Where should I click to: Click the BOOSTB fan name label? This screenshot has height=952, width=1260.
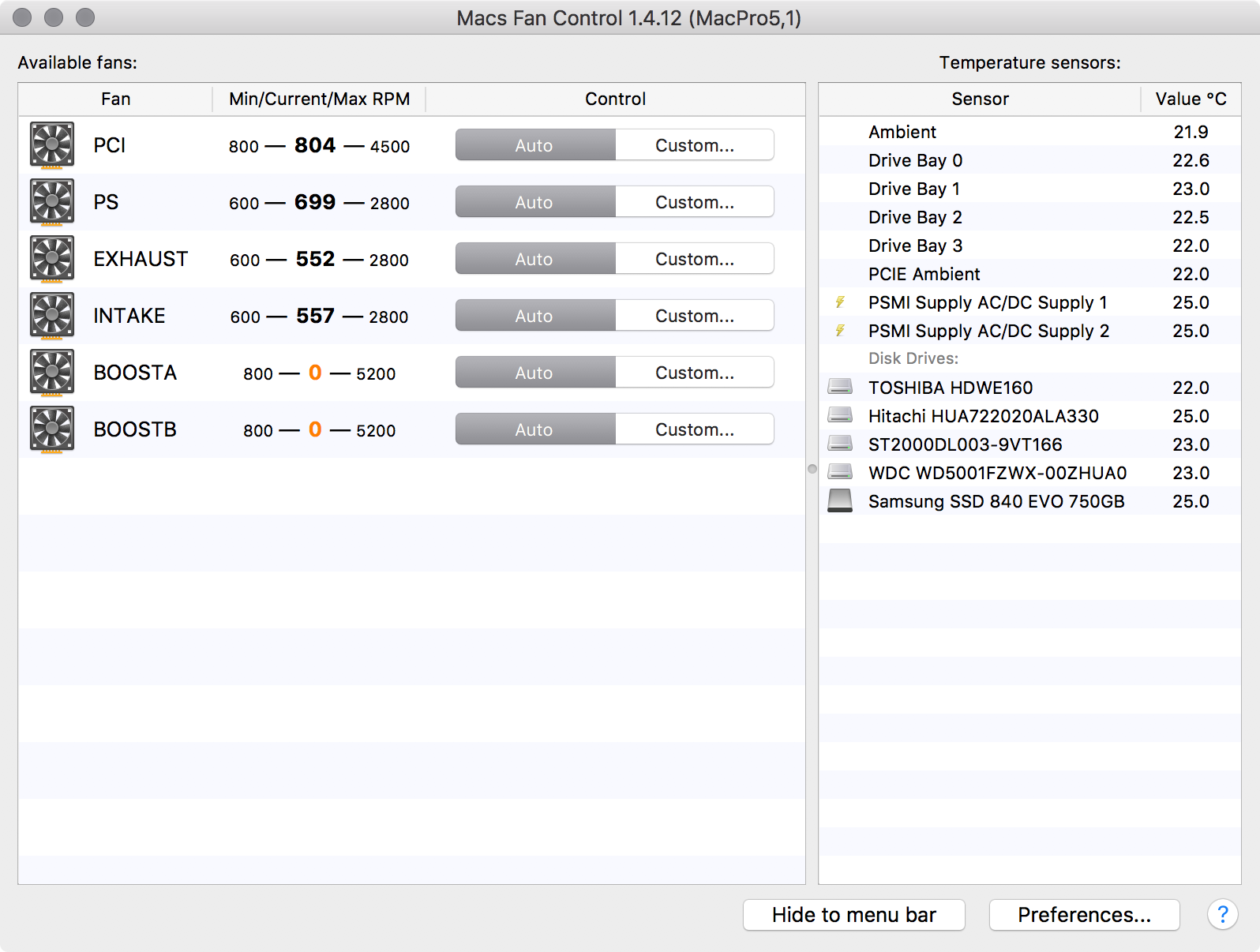pyautogui.click(x=135, y=429)
